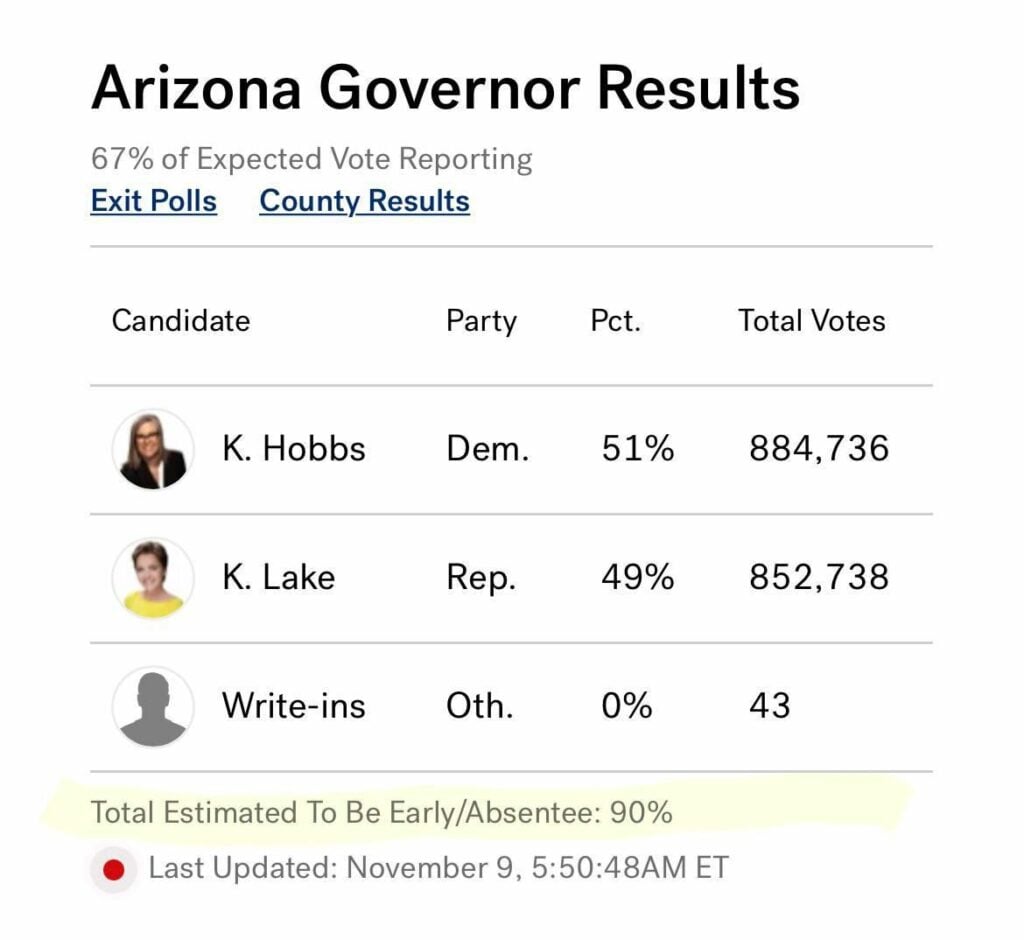
Task: Select the K. Hobbs candidate name
Action: [293, 449]
